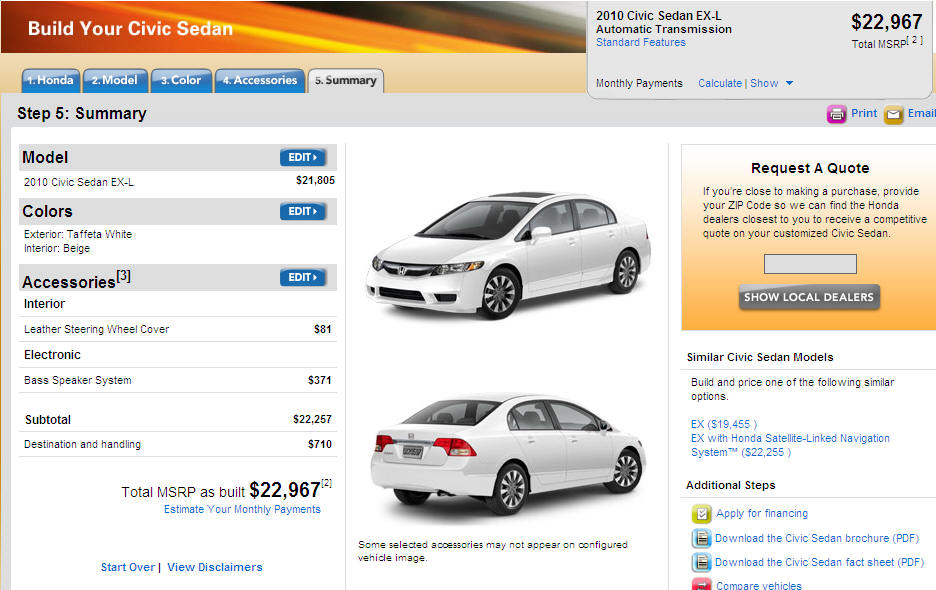
Task: Download the Civic Sedan fact sheet PDF
Action: point(819,562)
